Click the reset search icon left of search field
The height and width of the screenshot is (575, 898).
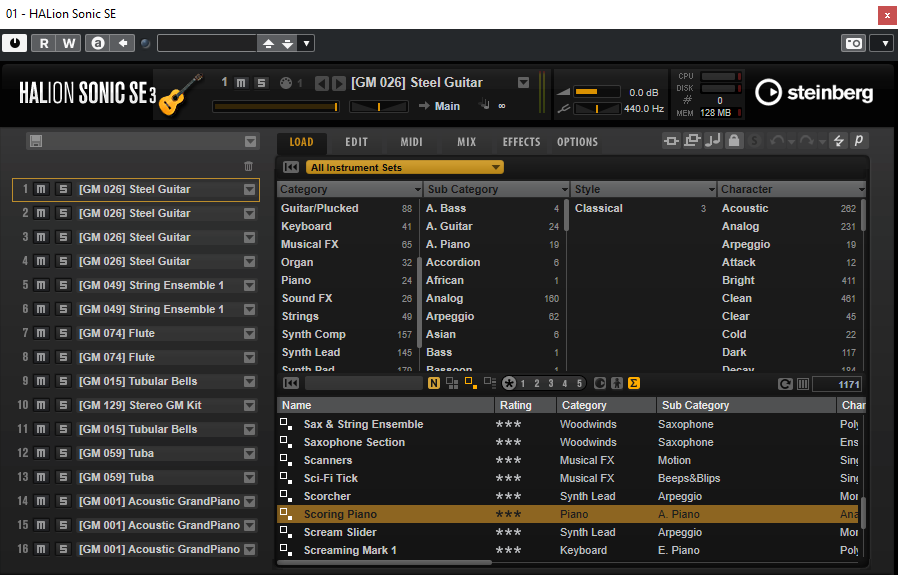[x=291, y=383]
